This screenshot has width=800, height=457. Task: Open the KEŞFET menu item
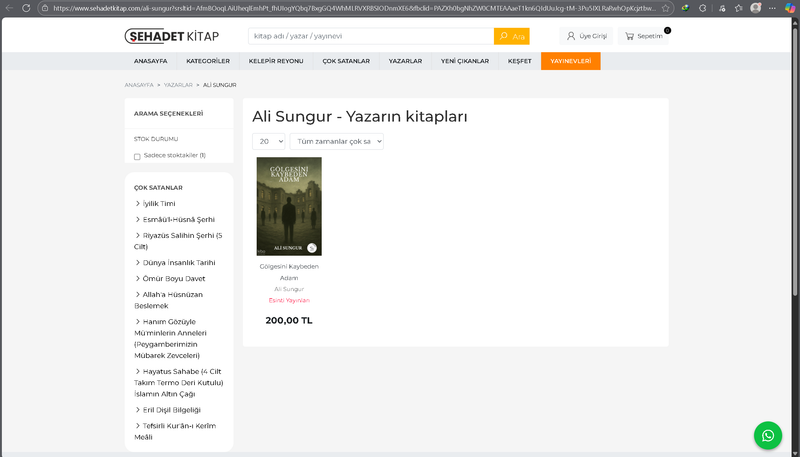[x=519, y=61]
